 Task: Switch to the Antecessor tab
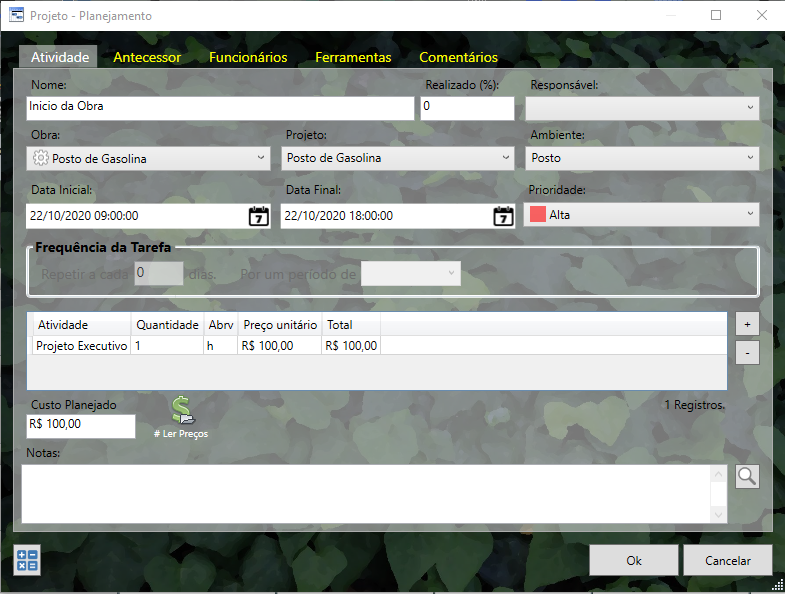pyautogui.click(x=147, y=57)
